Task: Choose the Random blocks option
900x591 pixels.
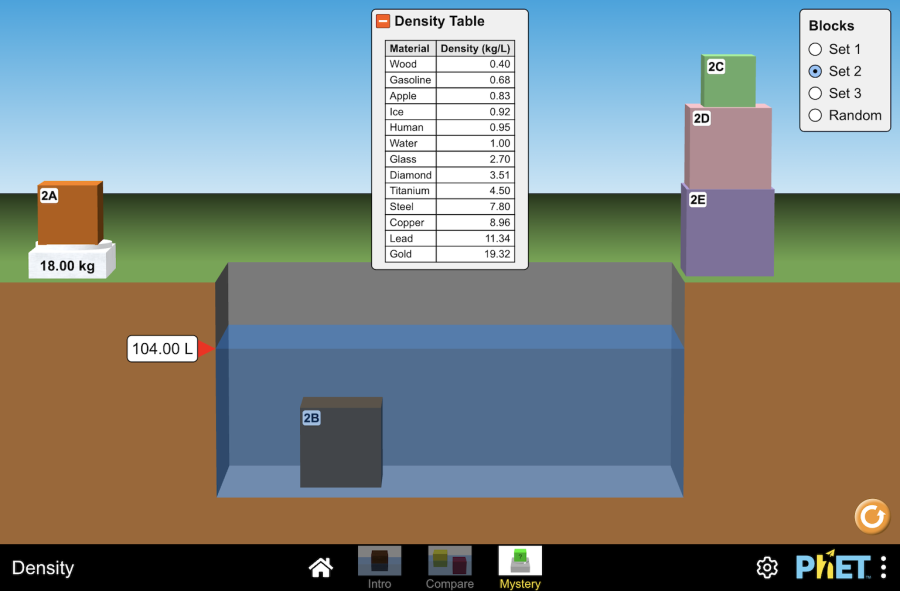Action: click(816, 115)
